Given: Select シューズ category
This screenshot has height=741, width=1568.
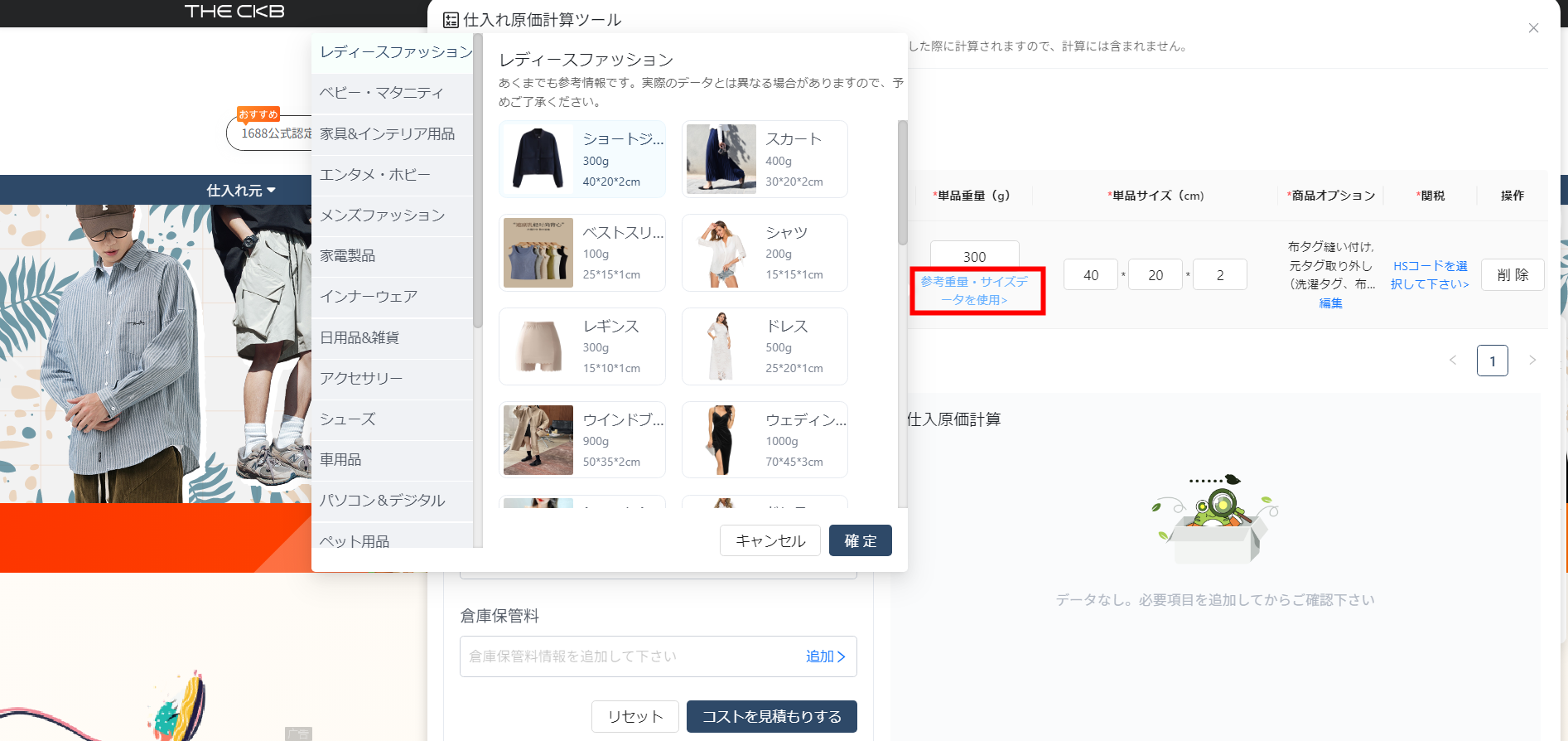Looking at the screenshot, I should coord(393,419).
